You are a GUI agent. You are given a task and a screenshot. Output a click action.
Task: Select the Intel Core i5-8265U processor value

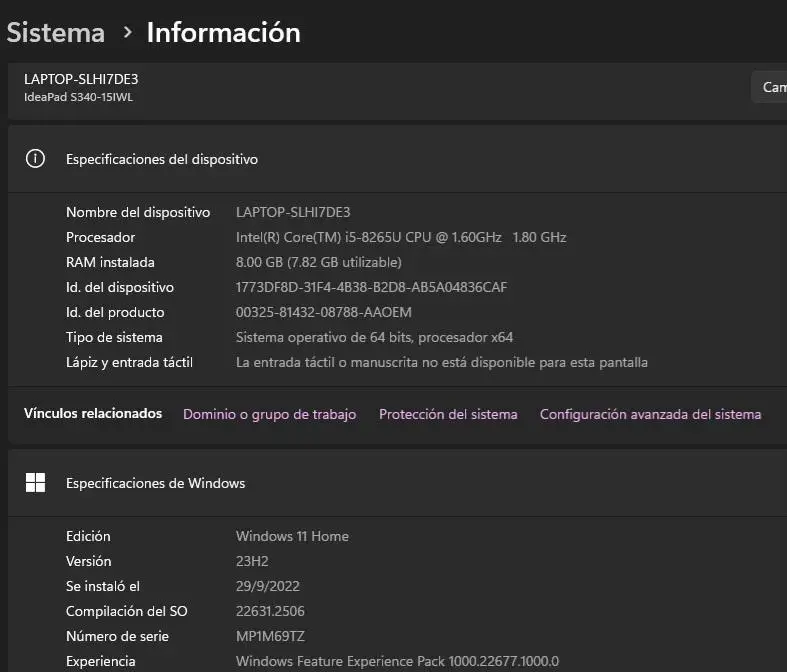tap(401, 237)
